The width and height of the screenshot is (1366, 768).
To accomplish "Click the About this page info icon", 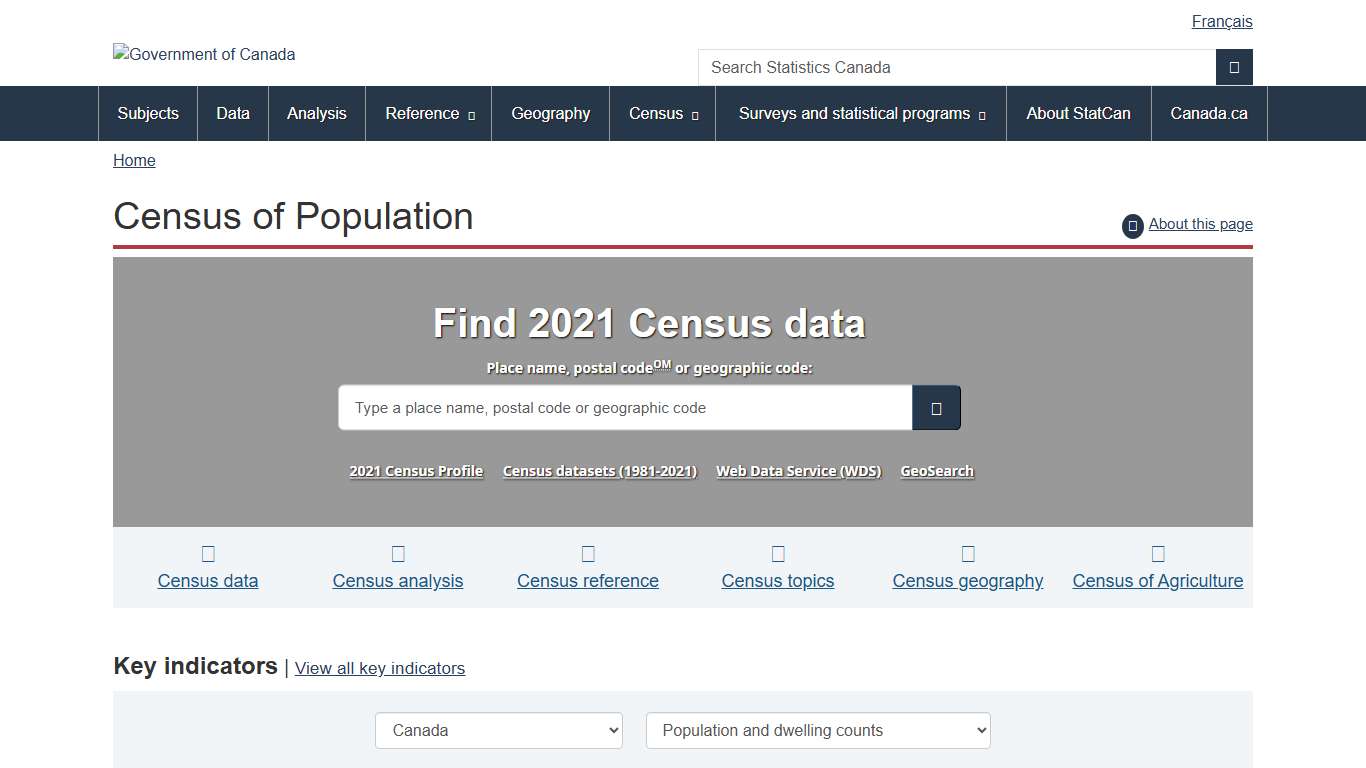I will 1132,226.
